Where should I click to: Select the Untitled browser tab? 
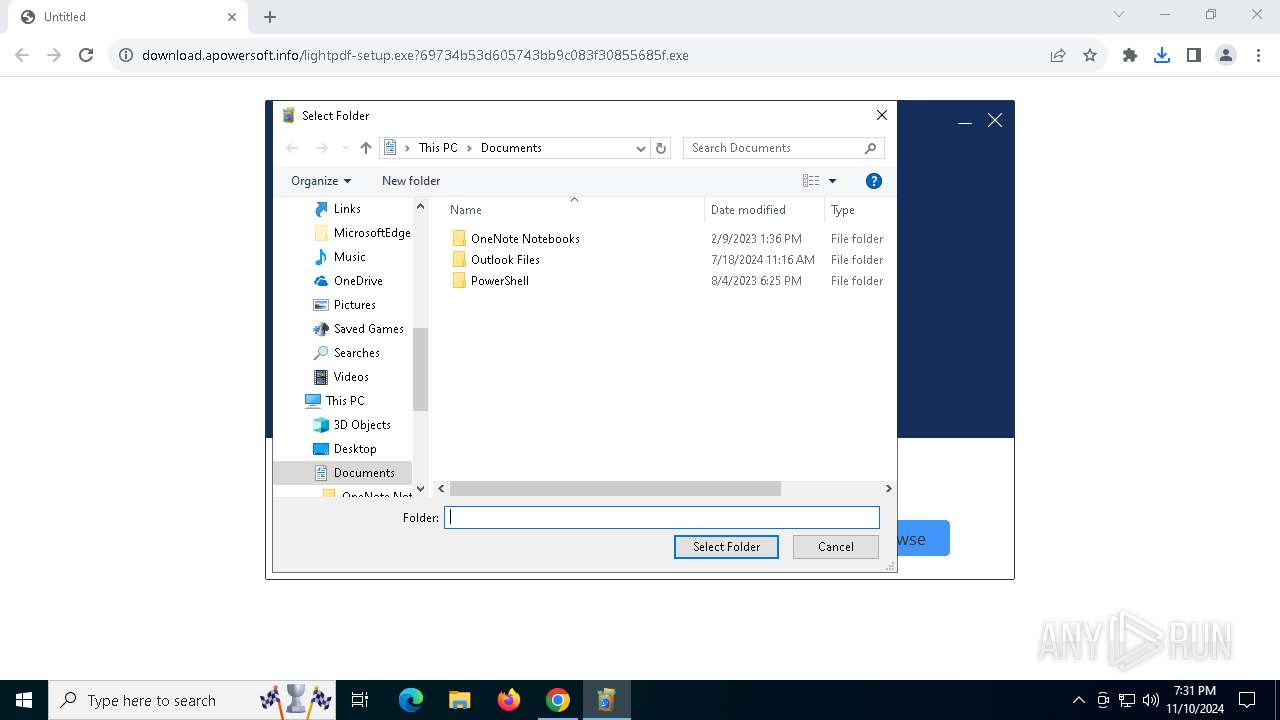[128, 17]
